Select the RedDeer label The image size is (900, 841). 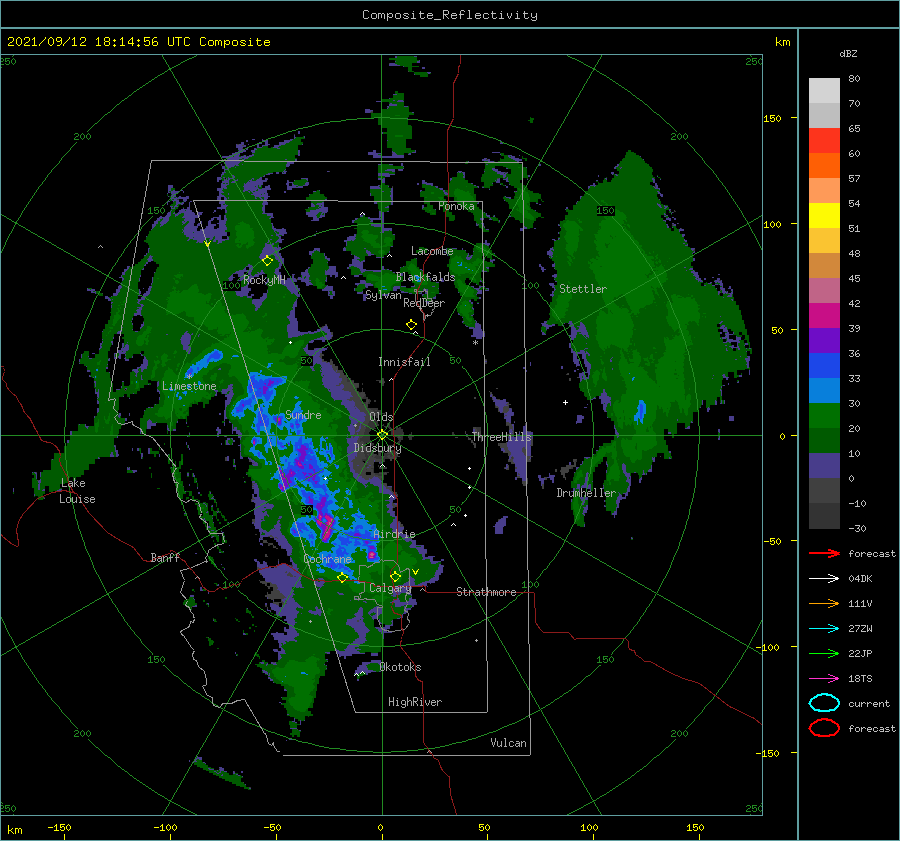(x=424, y=303)
